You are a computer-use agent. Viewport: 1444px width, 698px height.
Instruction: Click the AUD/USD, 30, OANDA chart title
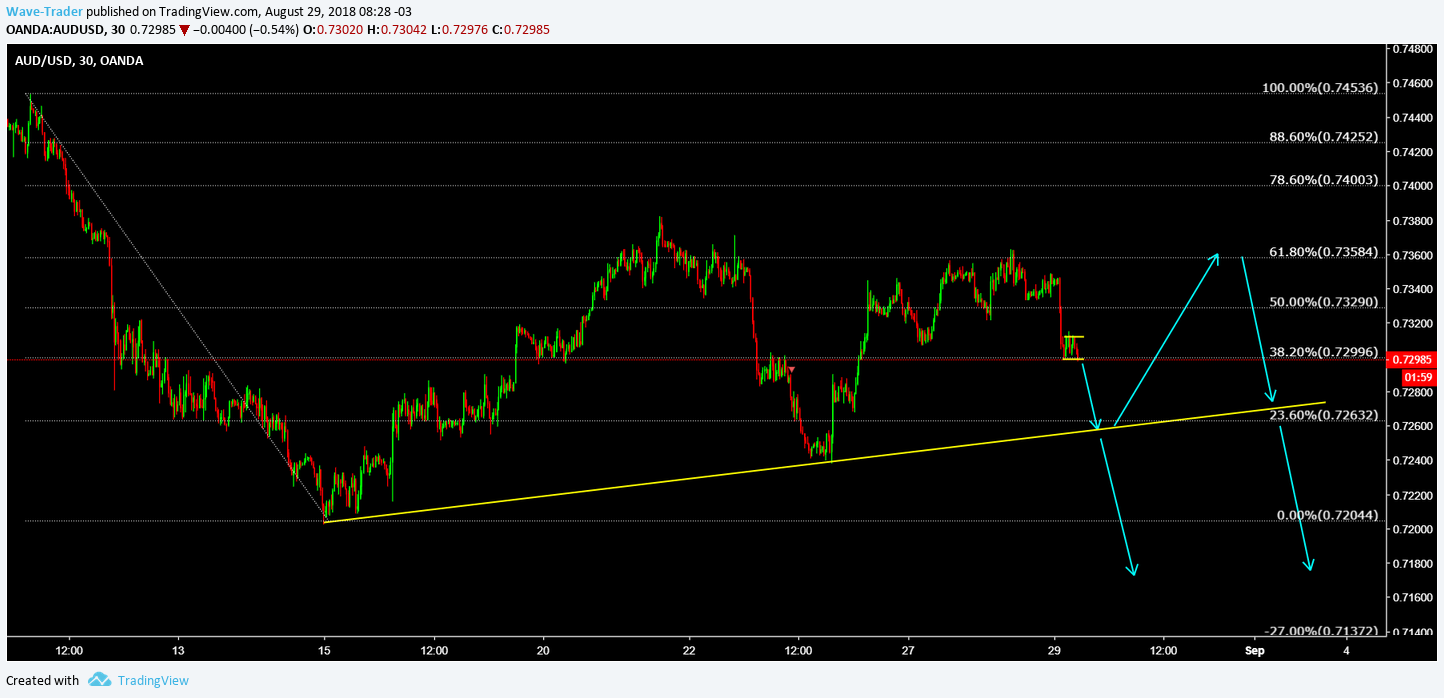[x=79, y=61]
